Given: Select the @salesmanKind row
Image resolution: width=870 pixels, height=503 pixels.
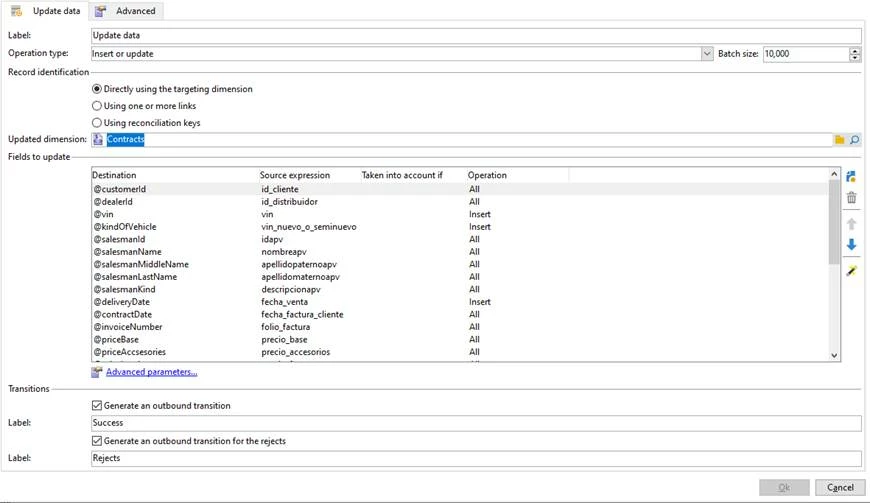Looking at the screenshot, I should [x=460, y=289].
